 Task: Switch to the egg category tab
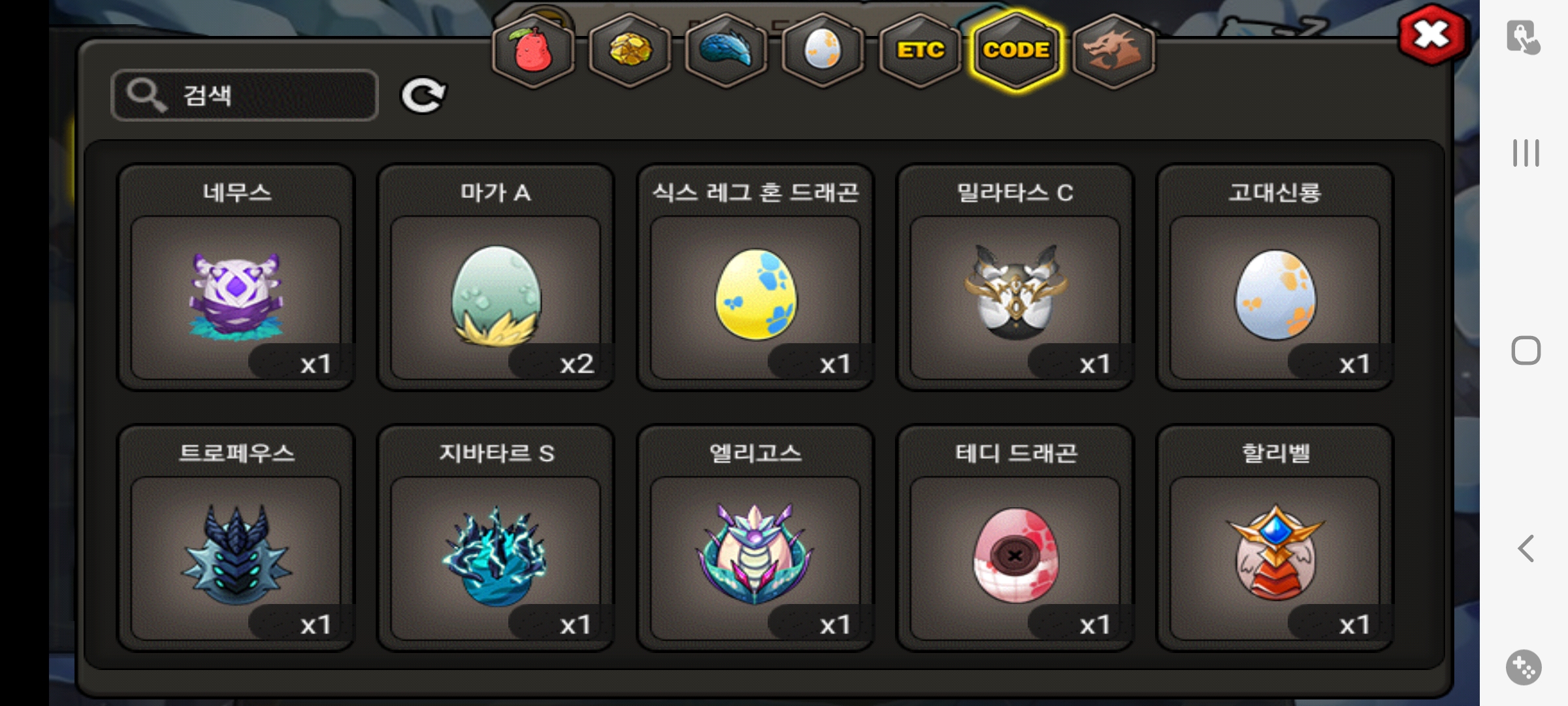(823, 51)
